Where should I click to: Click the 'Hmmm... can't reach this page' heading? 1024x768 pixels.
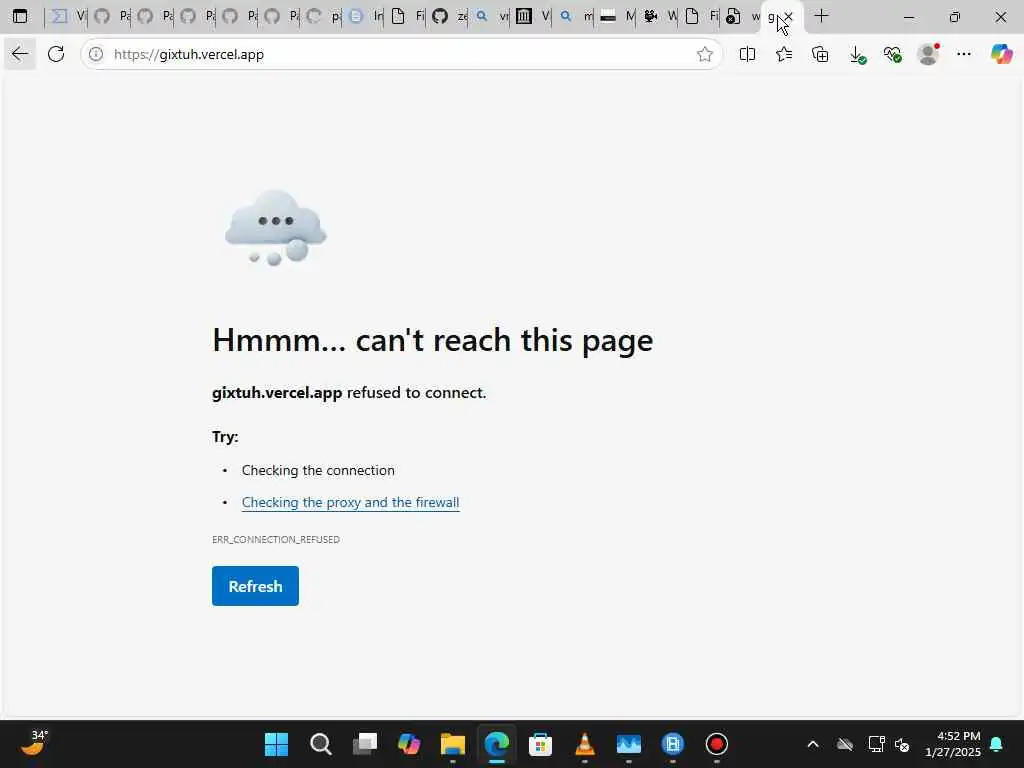pos(432,340)
